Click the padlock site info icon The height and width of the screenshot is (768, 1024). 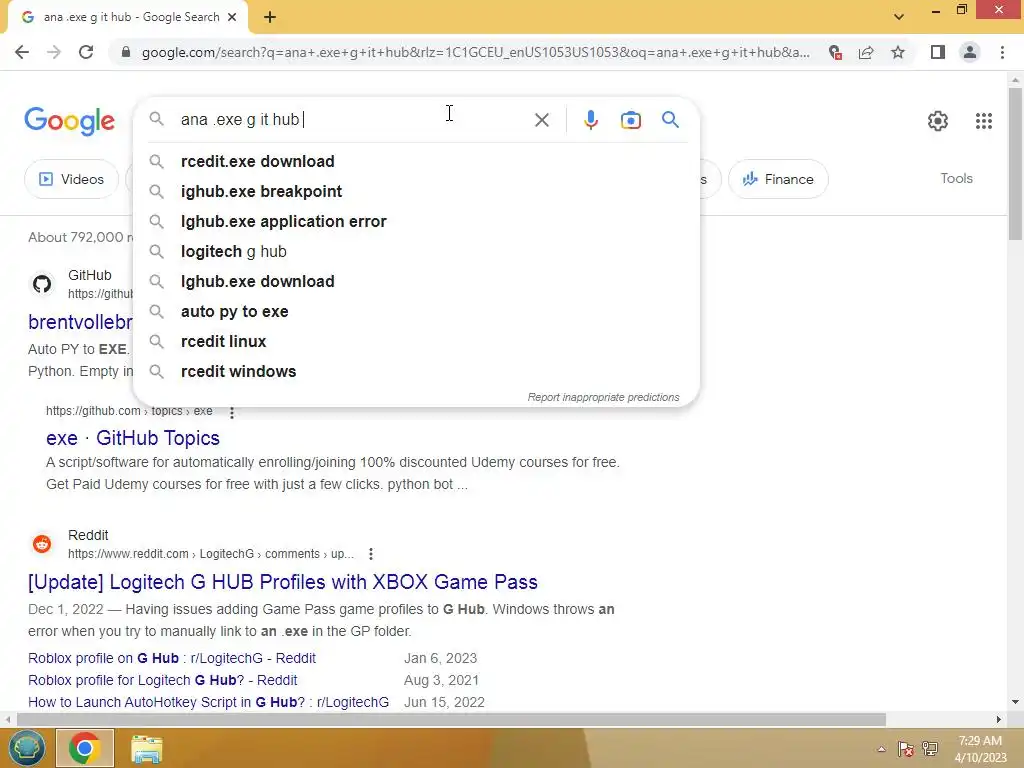126,52
